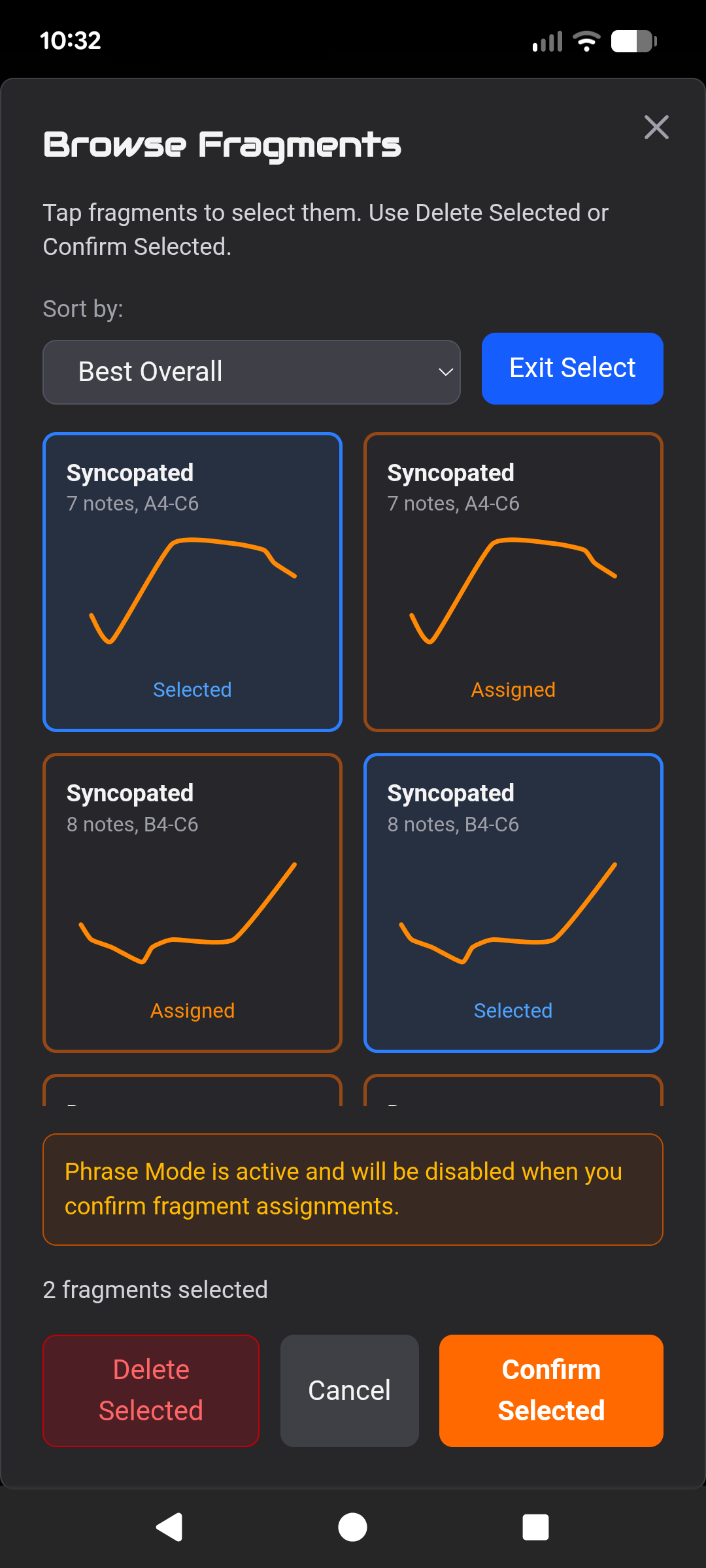Open the Best Overall sort dropdown
The height and width of the screenshot is (1568, 706).
pyautogui.click(x=251, y=372)
